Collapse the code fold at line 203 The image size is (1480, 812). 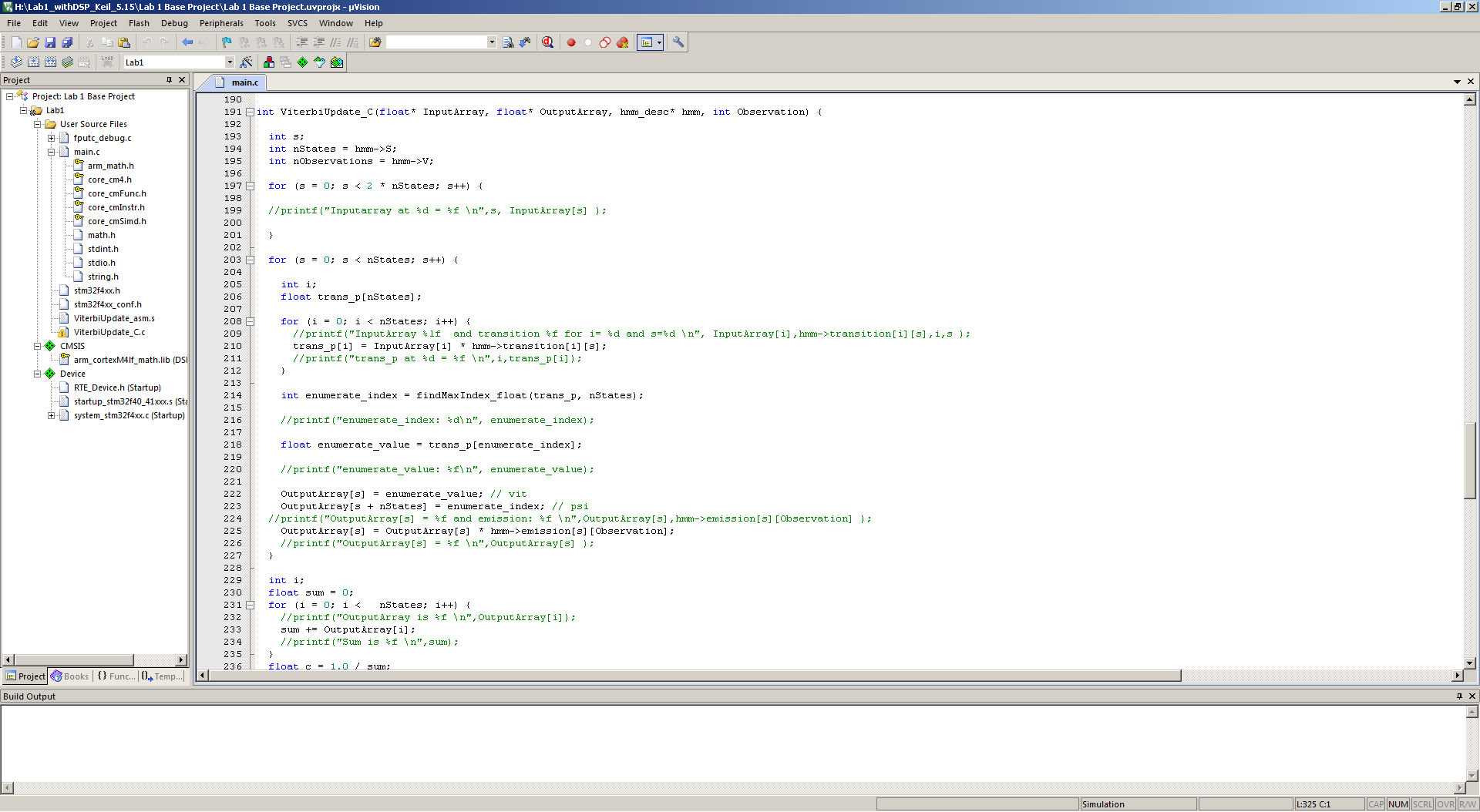(250, 260)
